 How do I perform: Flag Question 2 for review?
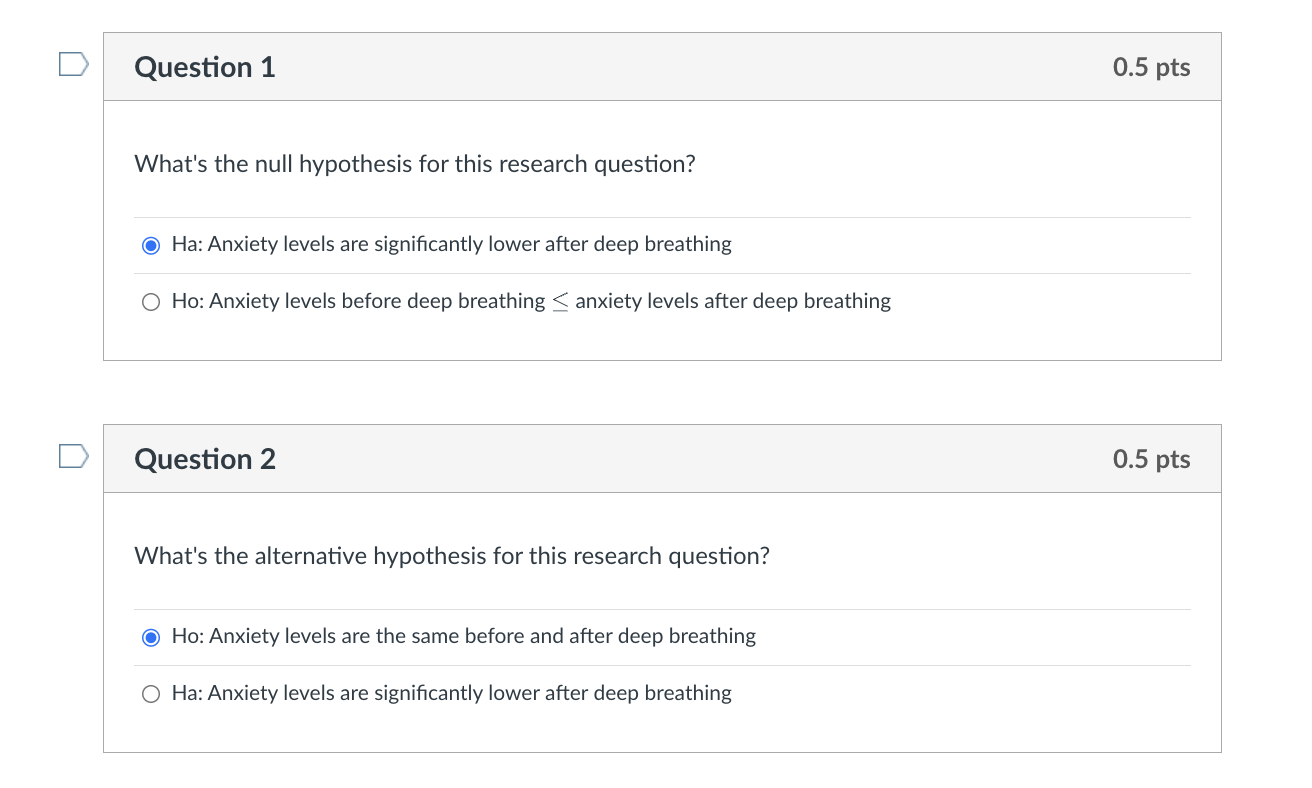73,458
